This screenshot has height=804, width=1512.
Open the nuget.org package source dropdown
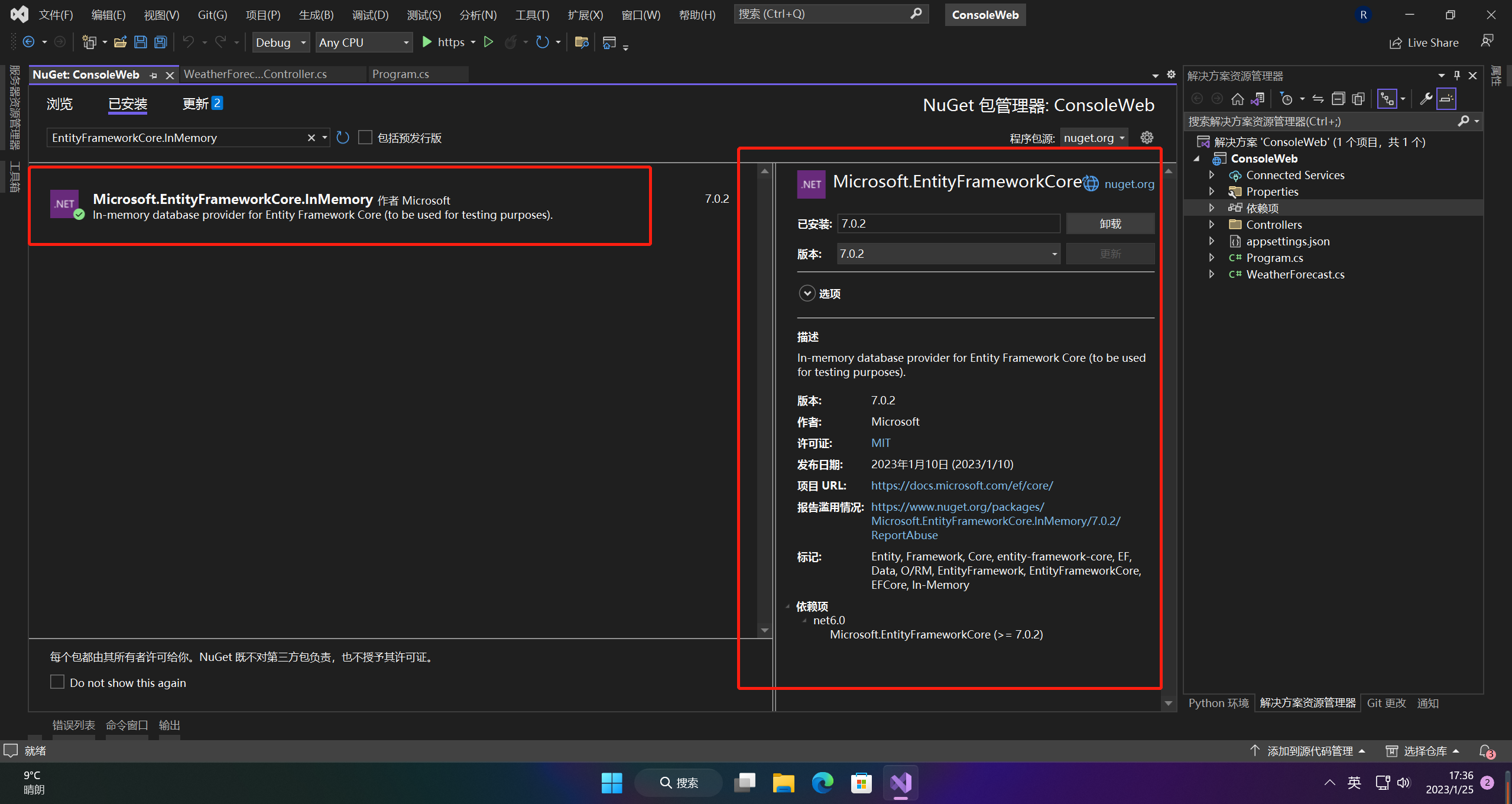coord(1094,138)
